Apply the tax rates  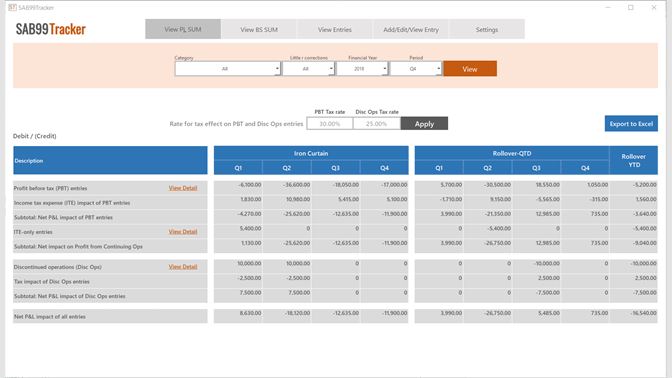click(x=424, y=123)
